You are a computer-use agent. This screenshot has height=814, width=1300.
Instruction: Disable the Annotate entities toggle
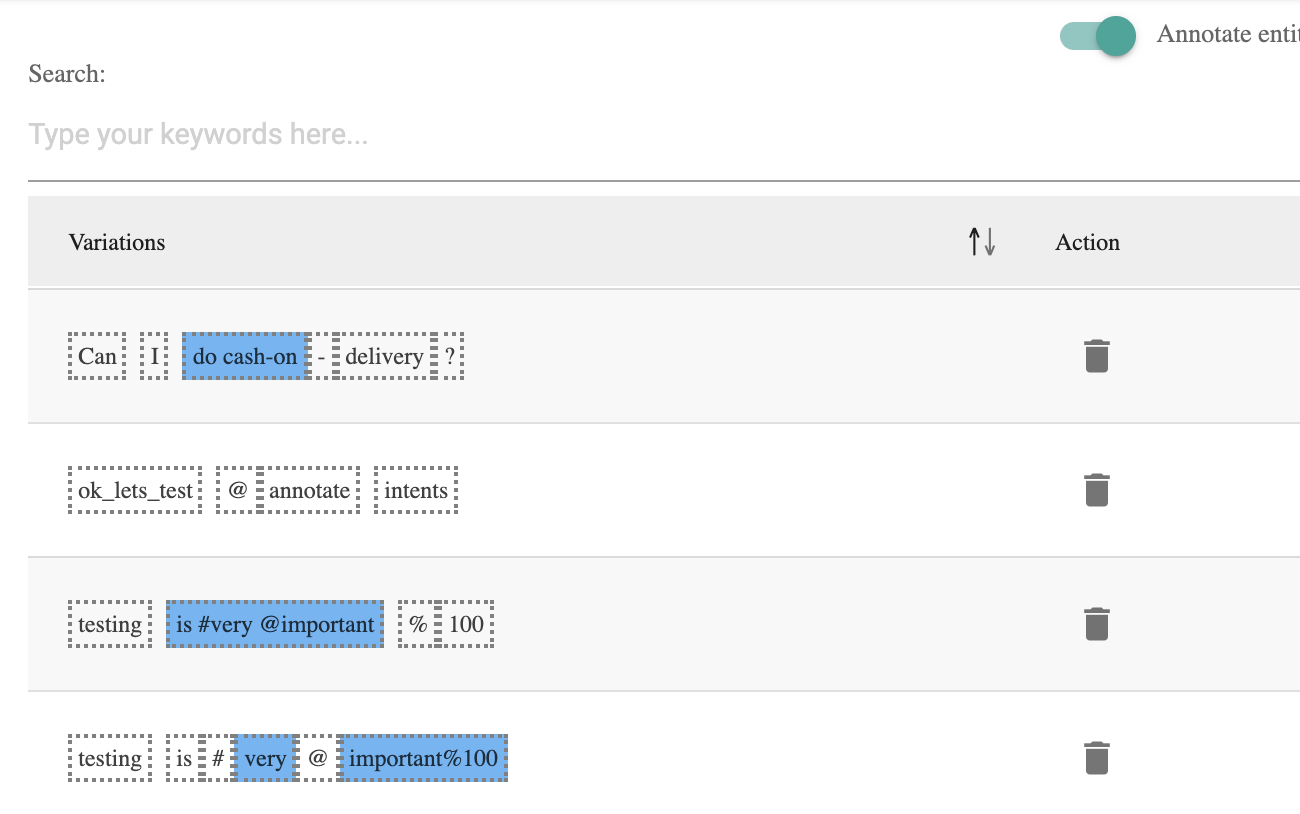1097,36
